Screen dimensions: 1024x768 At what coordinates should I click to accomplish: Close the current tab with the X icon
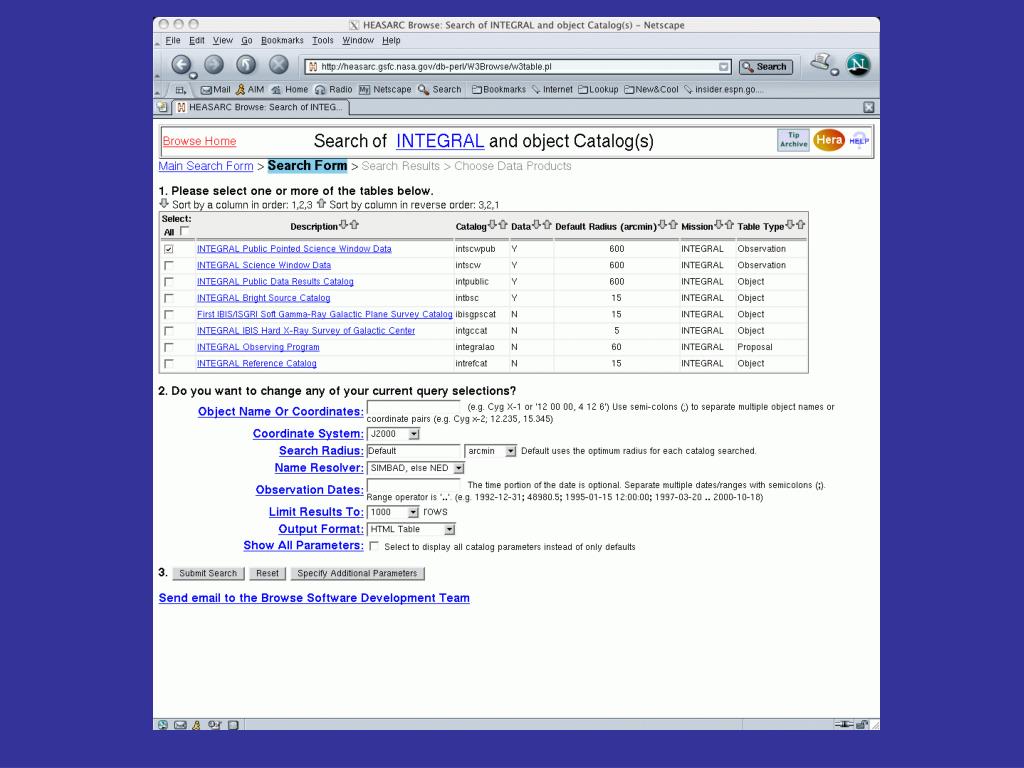(x=869, y=107)
